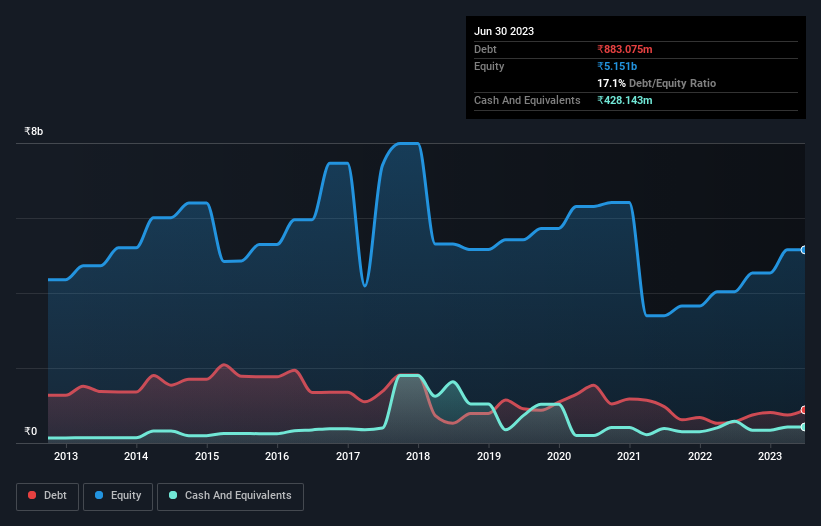Click Cash And Equivalents label in tooltip

coord(527,100)
